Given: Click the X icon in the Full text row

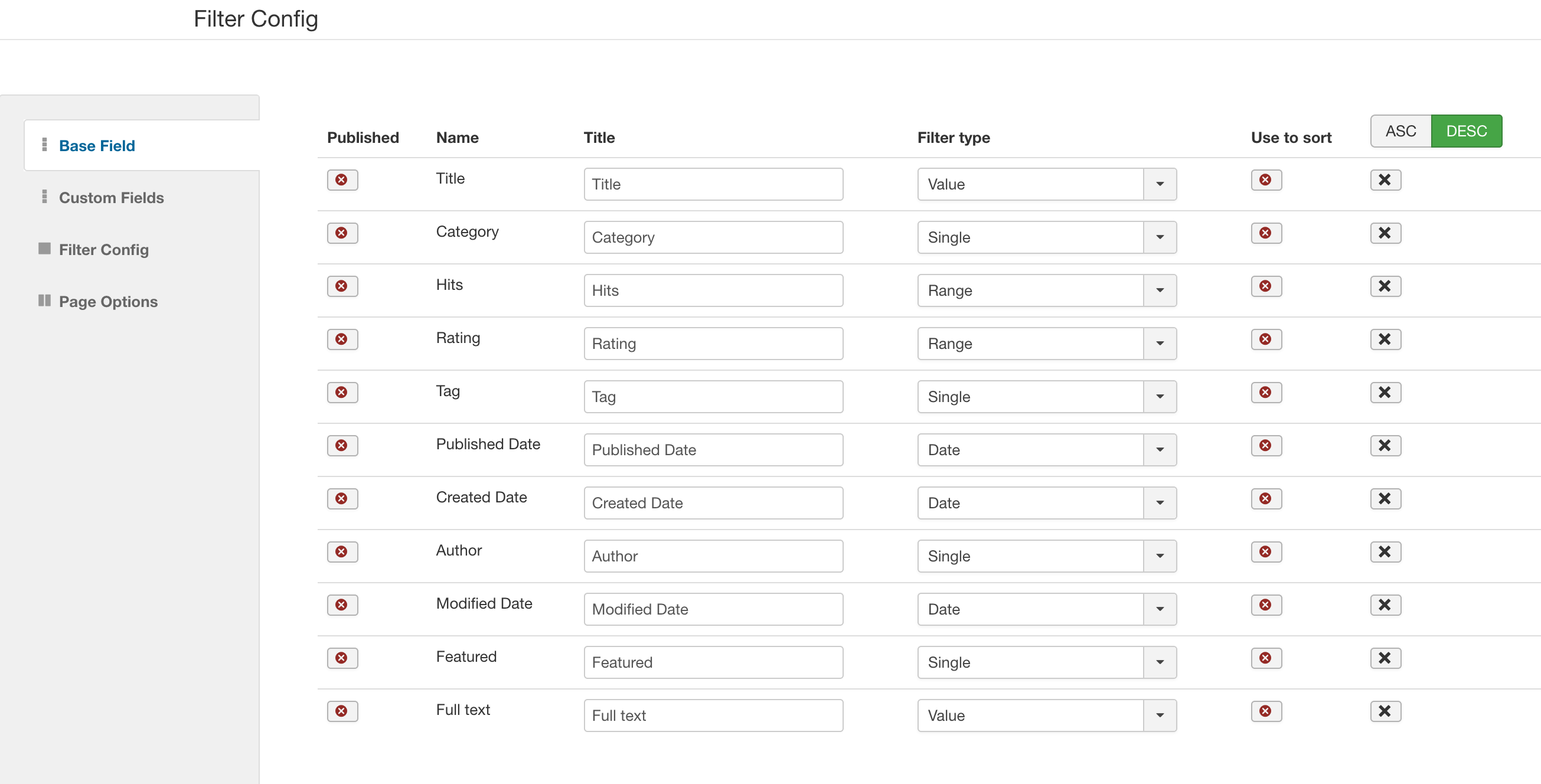Looking at the screenshot, I should click(1385, 711).
